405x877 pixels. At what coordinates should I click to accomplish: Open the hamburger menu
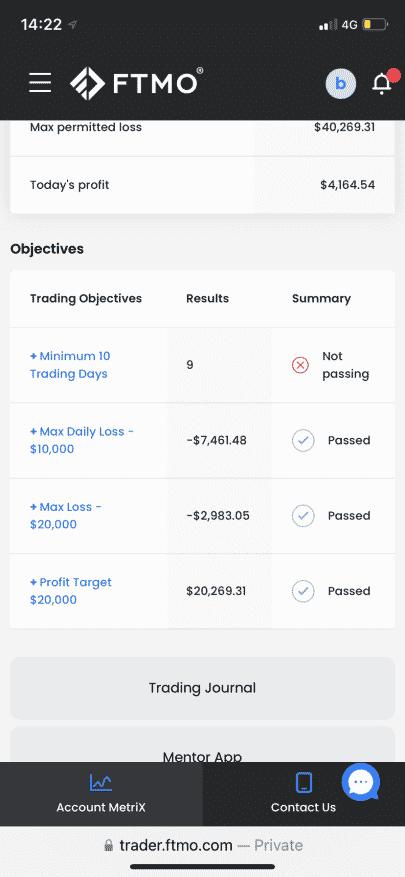point(40,83)
